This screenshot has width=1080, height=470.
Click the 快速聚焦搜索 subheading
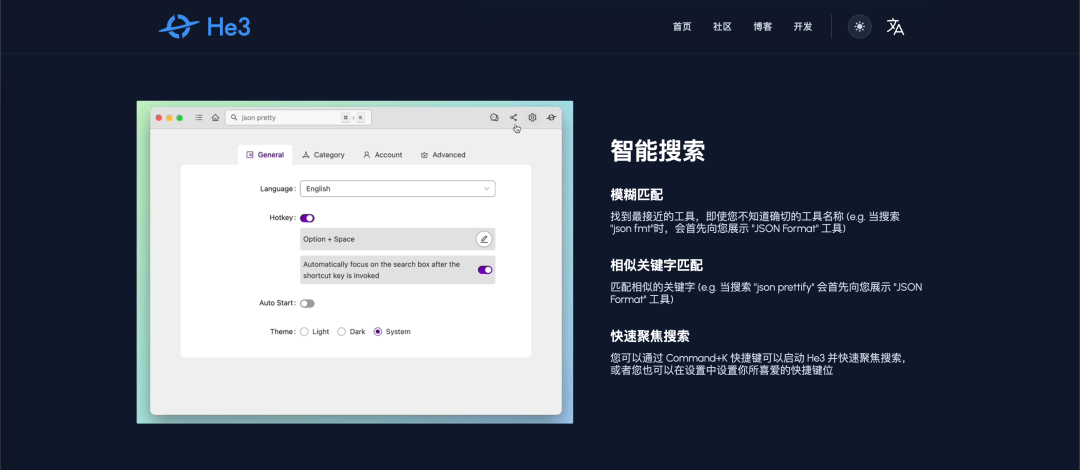(x=650, y=336)
